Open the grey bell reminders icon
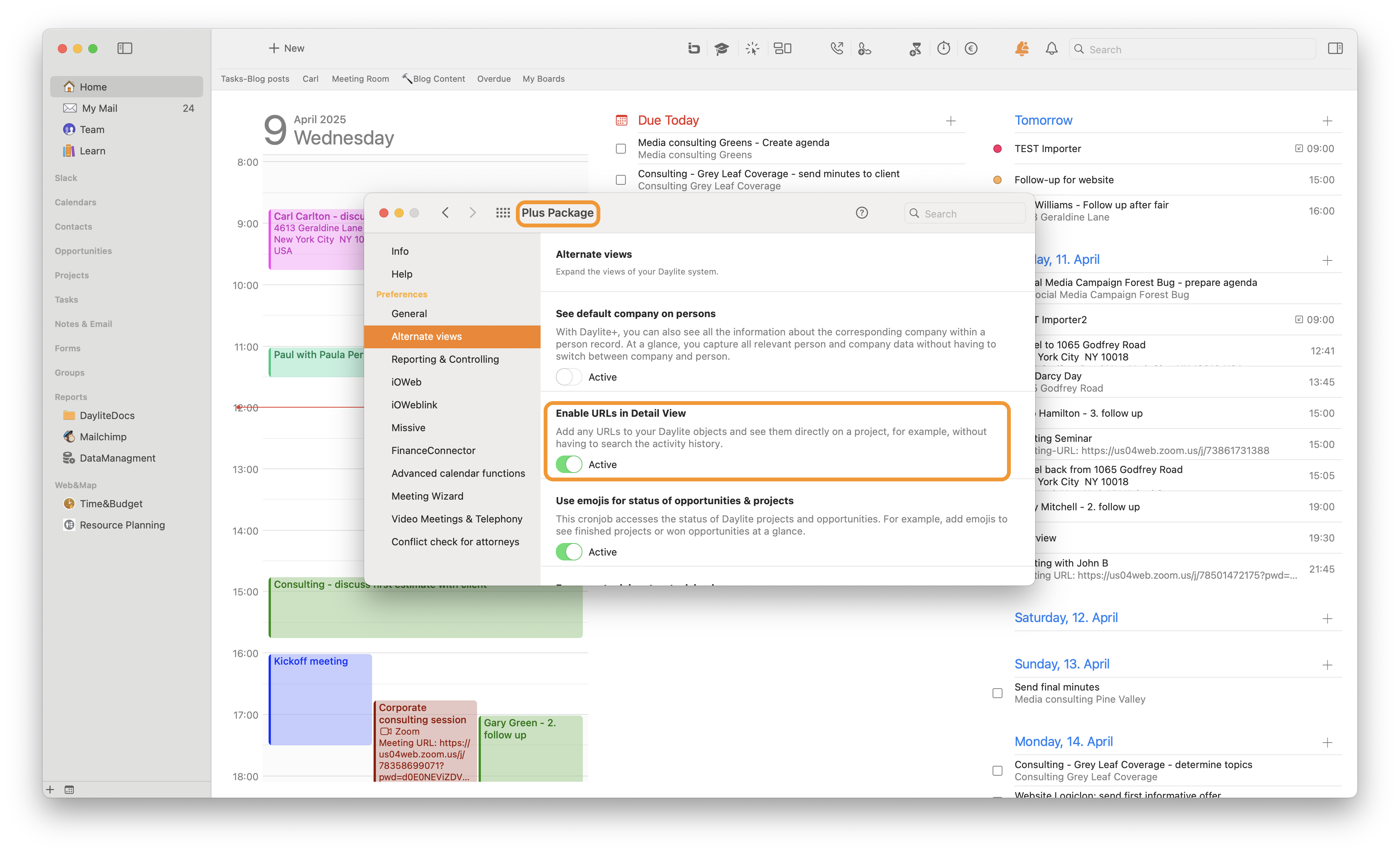 click(x=1051, y=48)
